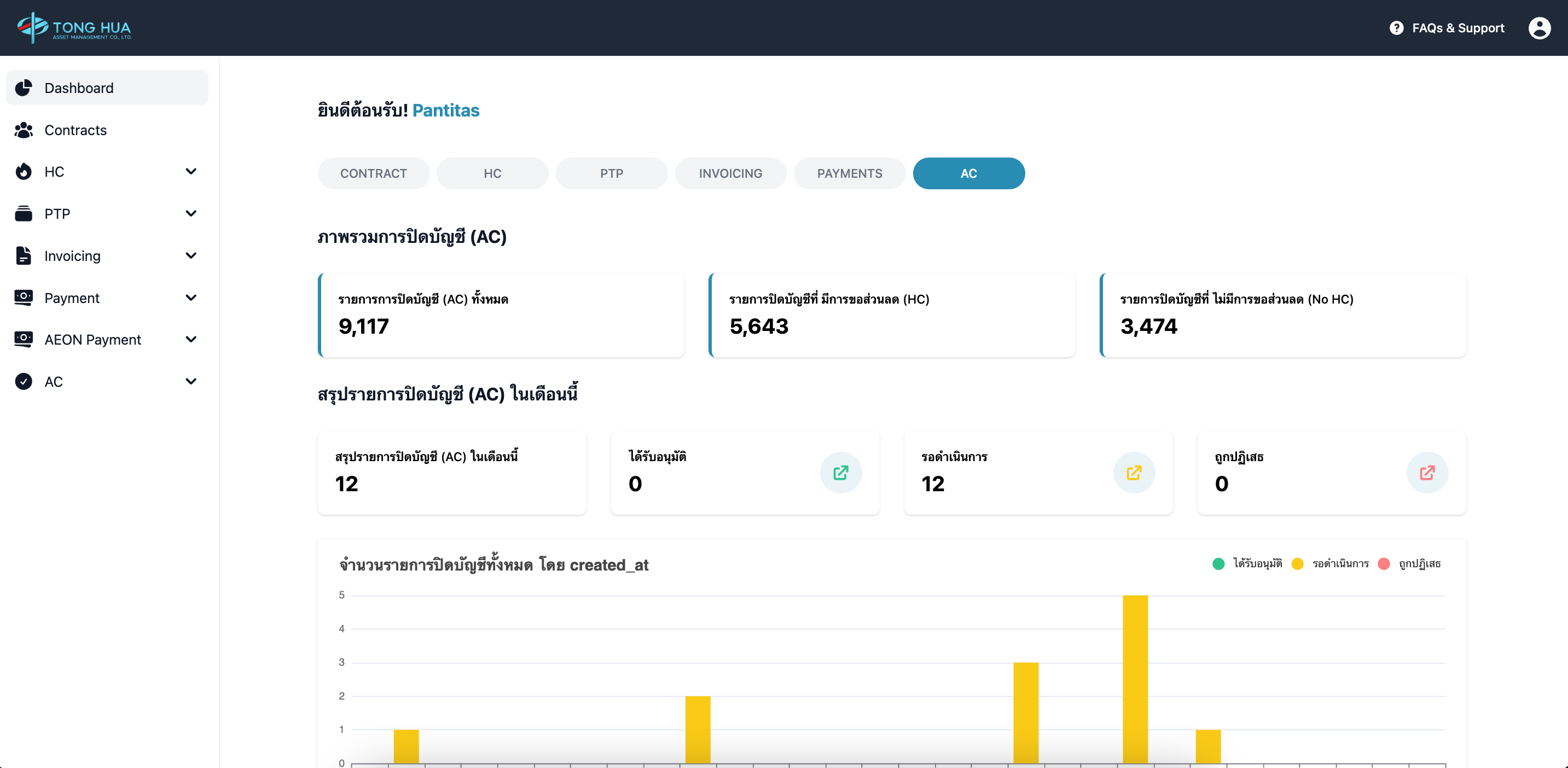The width and height of the screenshot is (1568, 768).
Task: Select the PAYMENTS tab pill
Action: coord(849,173)
